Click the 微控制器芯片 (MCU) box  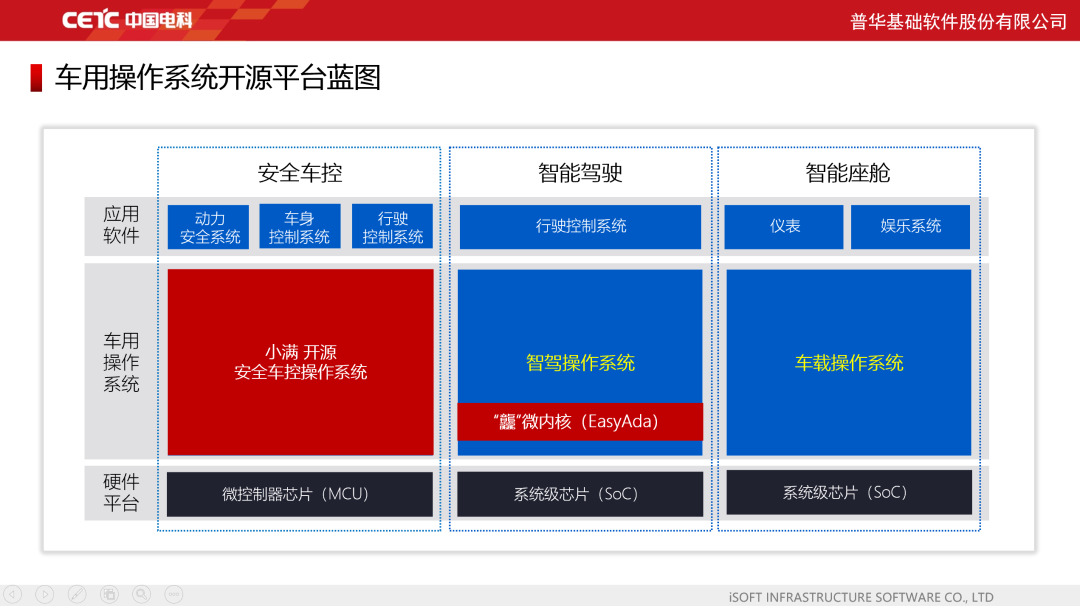(299, 494)
